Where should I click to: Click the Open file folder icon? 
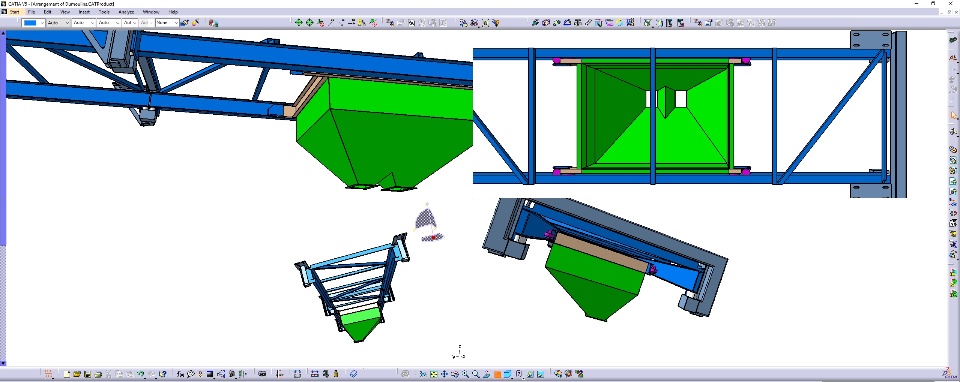[77, 374]
